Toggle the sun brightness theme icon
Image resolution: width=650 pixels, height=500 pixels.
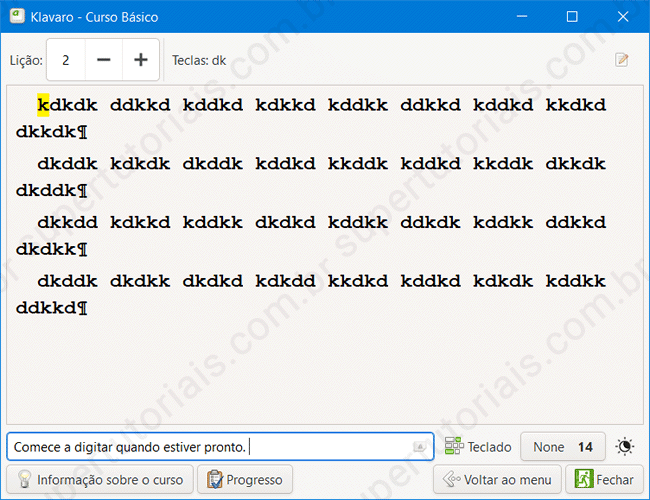point(625,447)
